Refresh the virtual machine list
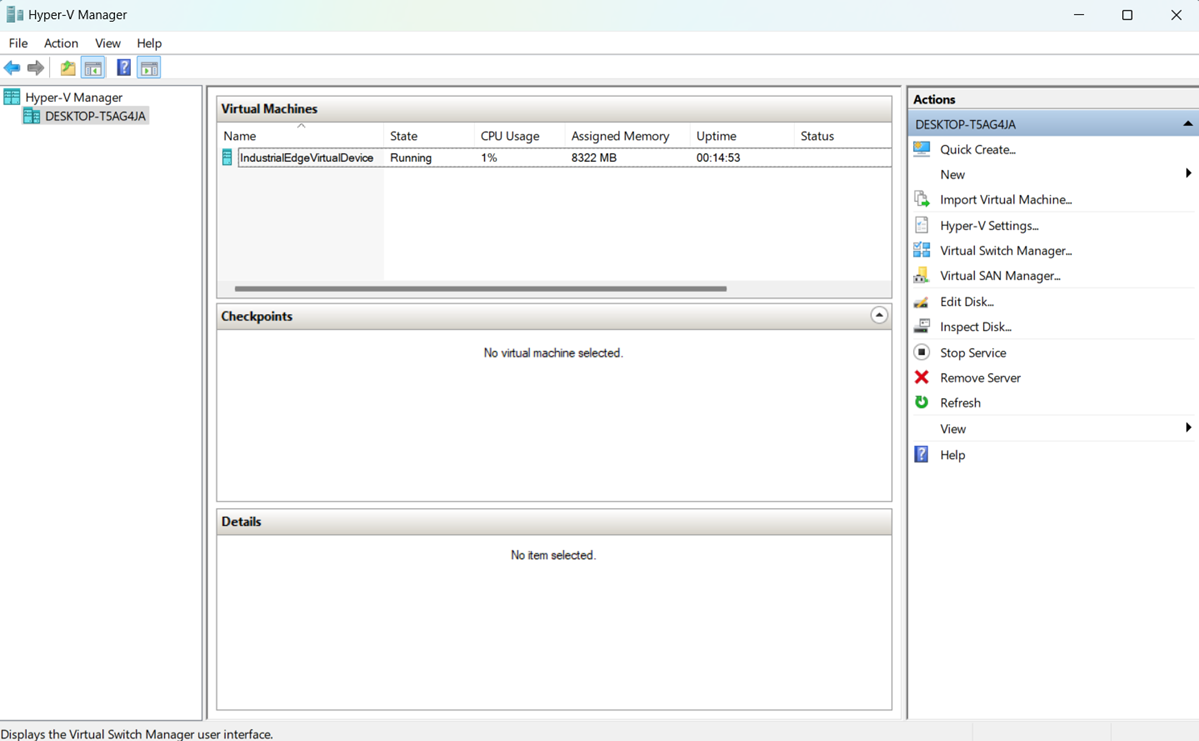Screen dimensions: 1199x741 pyautogui.click(x=960, y=402)
